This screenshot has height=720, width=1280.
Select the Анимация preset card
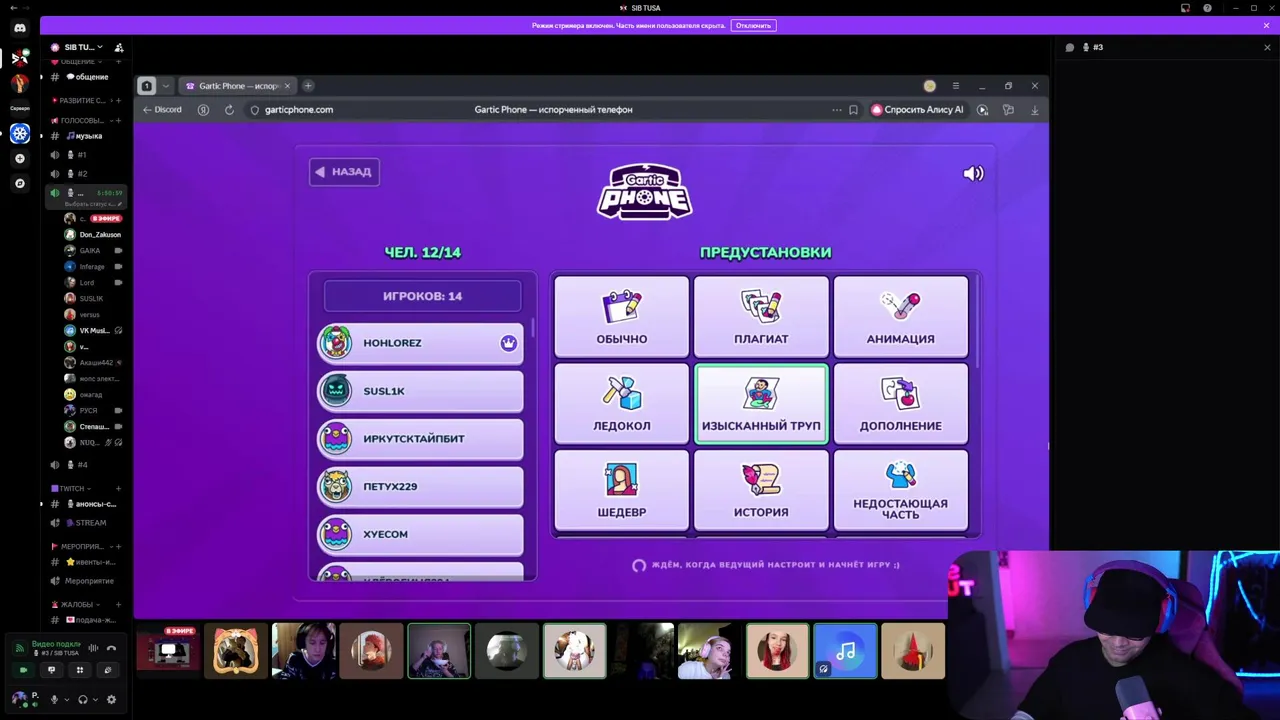(900, 316)
